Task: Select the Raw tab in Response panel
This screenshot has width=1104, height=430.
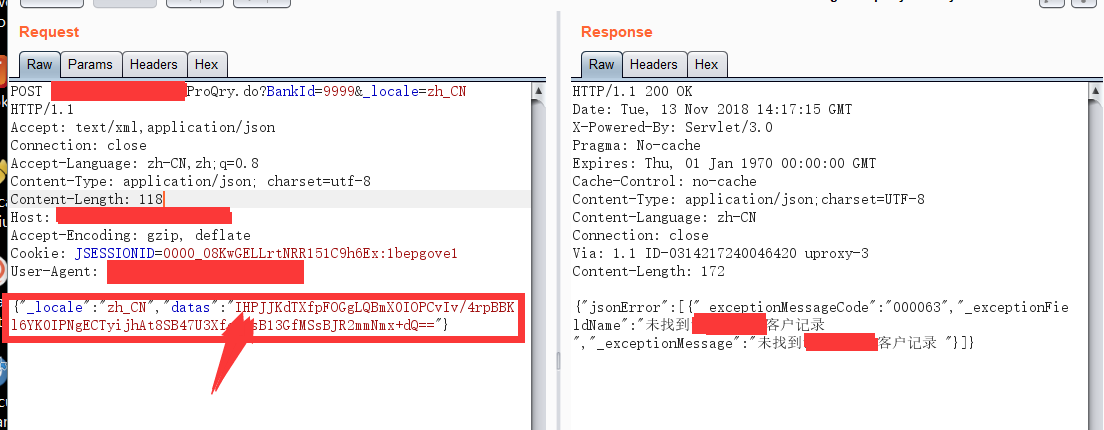Action: click(x=601, y=65)
